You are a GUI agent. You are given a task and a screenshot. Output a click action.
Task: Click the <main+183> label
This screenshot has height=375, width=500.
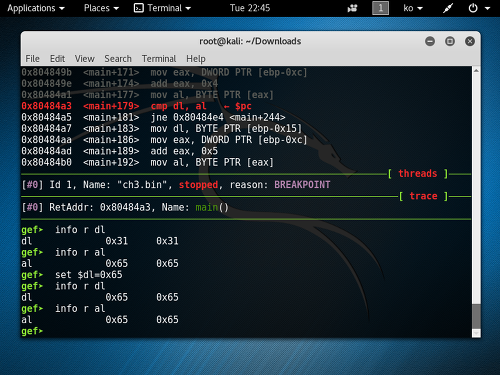pos(111,129)
